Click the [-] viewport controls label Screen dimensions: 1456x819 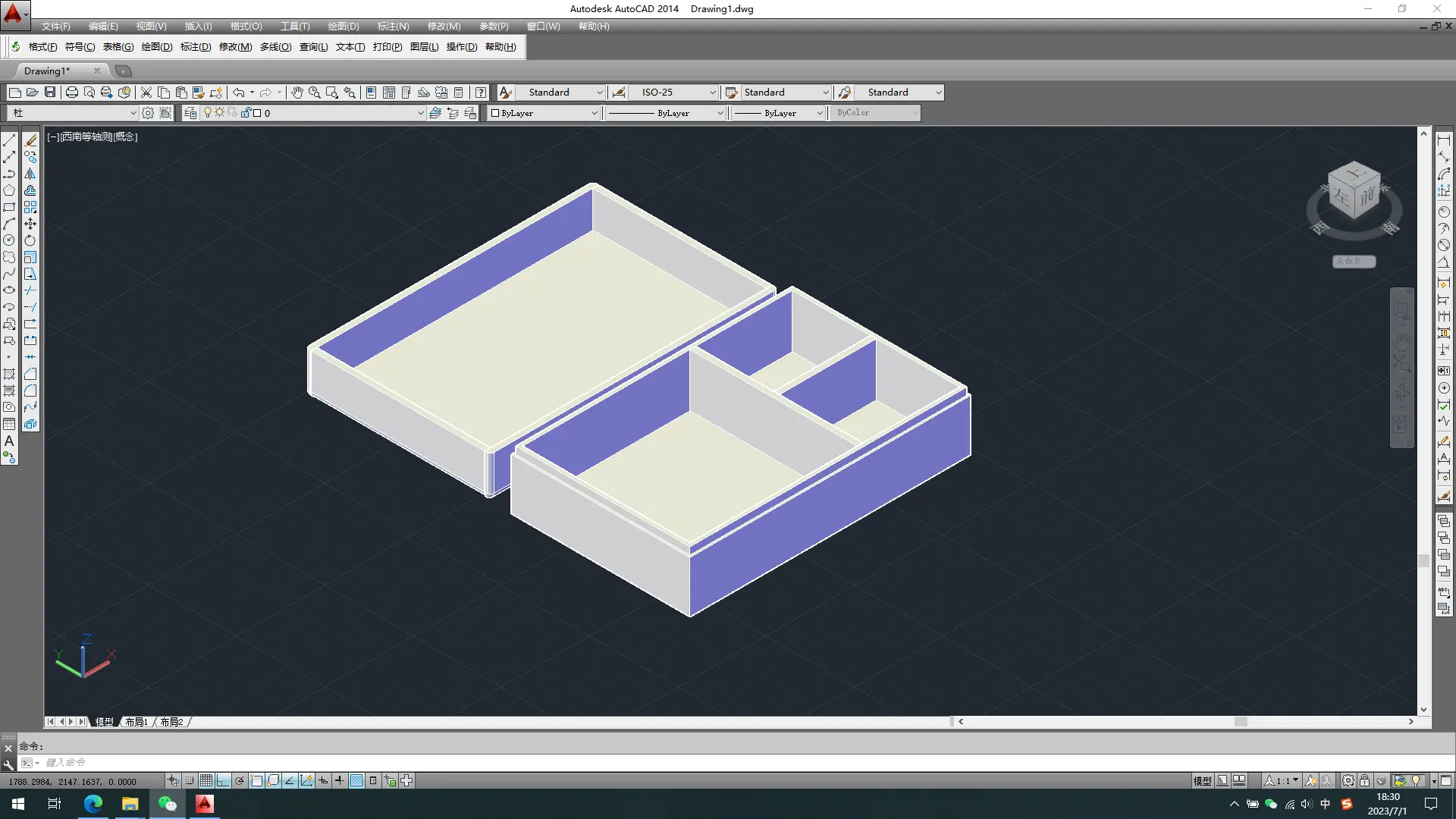tap(53, 137)
